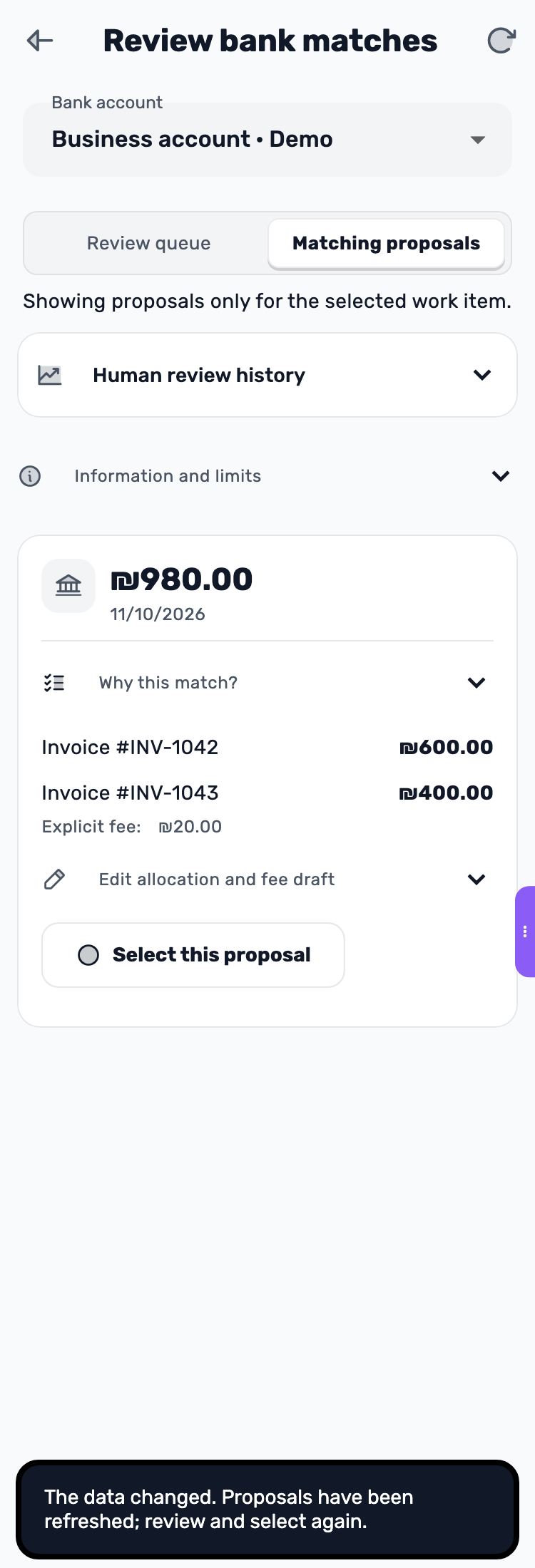Click the chart icon beside Human review history
This screenshot has height=1568, width=535.
tap(50, 375)
